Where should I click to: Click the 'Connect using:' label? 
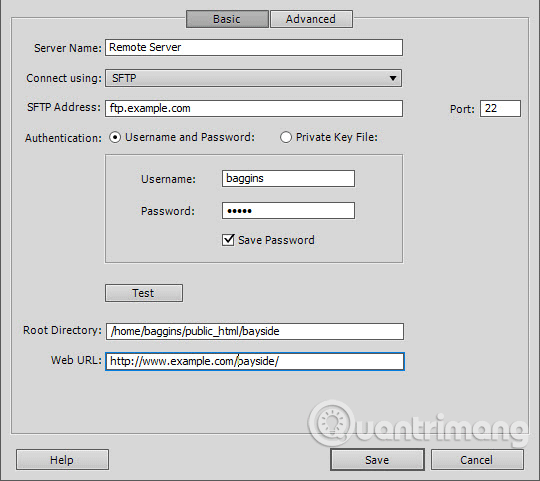coord(64,78)
